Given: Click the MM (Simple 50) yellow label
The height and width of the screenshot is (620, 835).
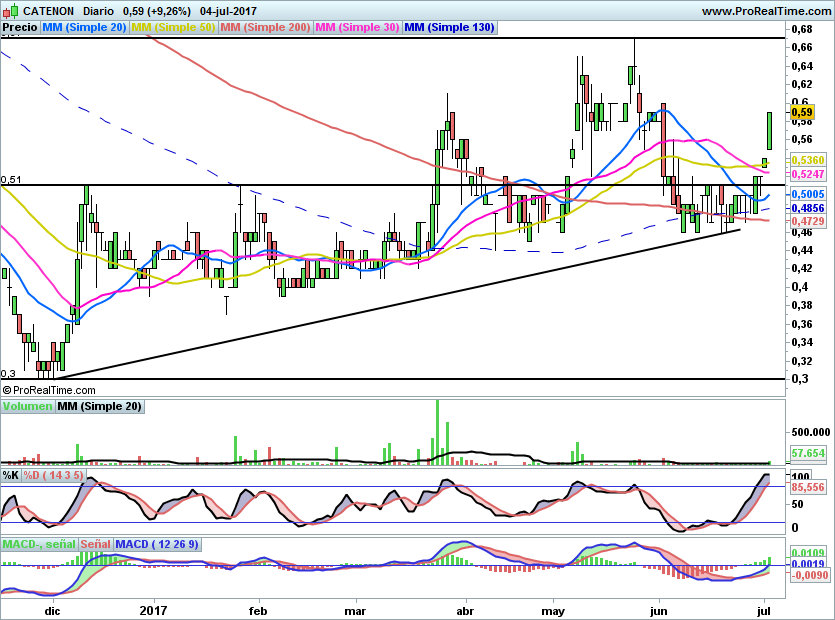Looking at the screenshot, I should pyautogui.click(x=173, y=27).
